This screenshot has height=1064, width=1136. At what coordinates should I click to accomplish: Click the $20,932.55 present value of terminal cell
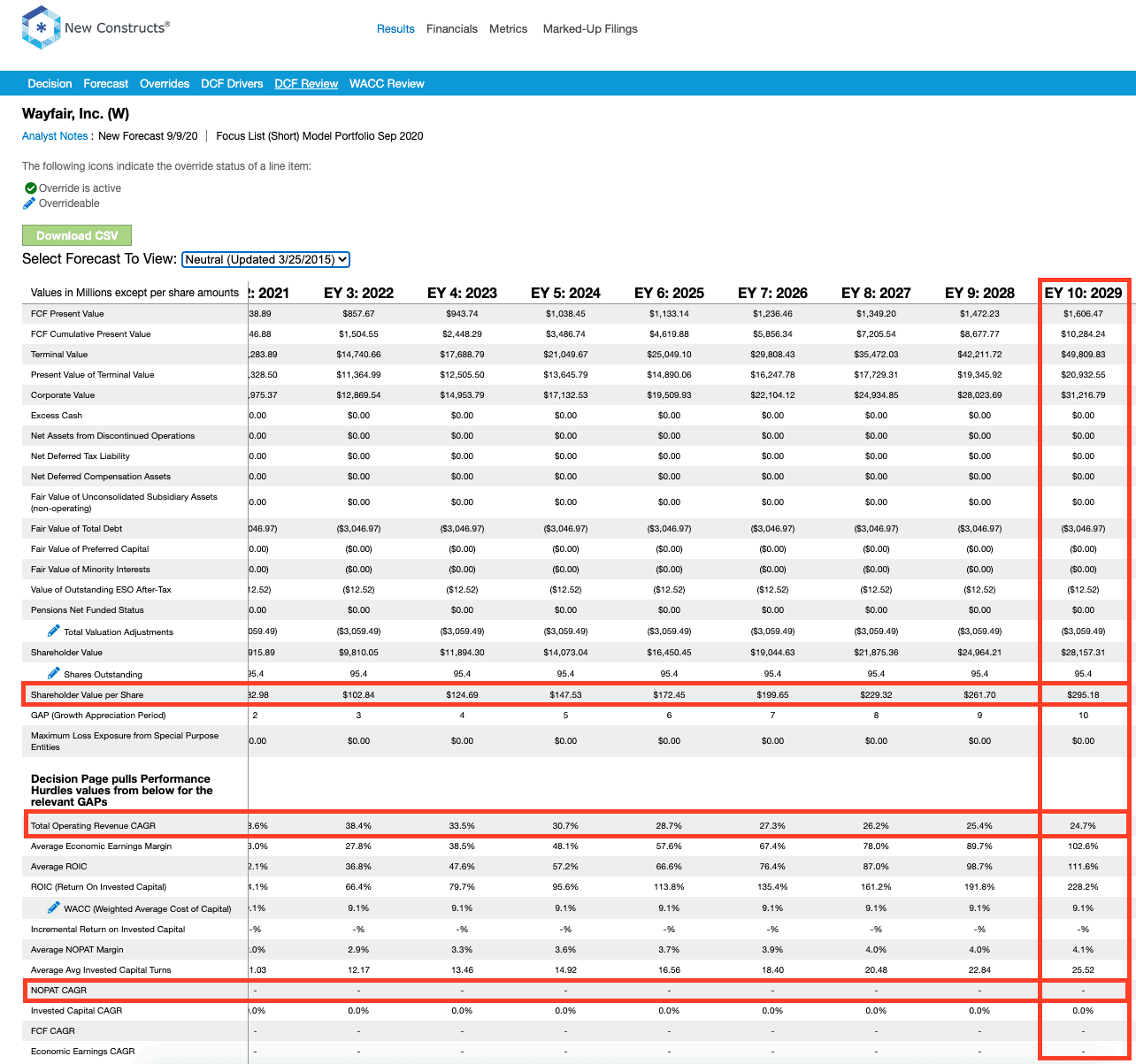(x=1083, y=375)
